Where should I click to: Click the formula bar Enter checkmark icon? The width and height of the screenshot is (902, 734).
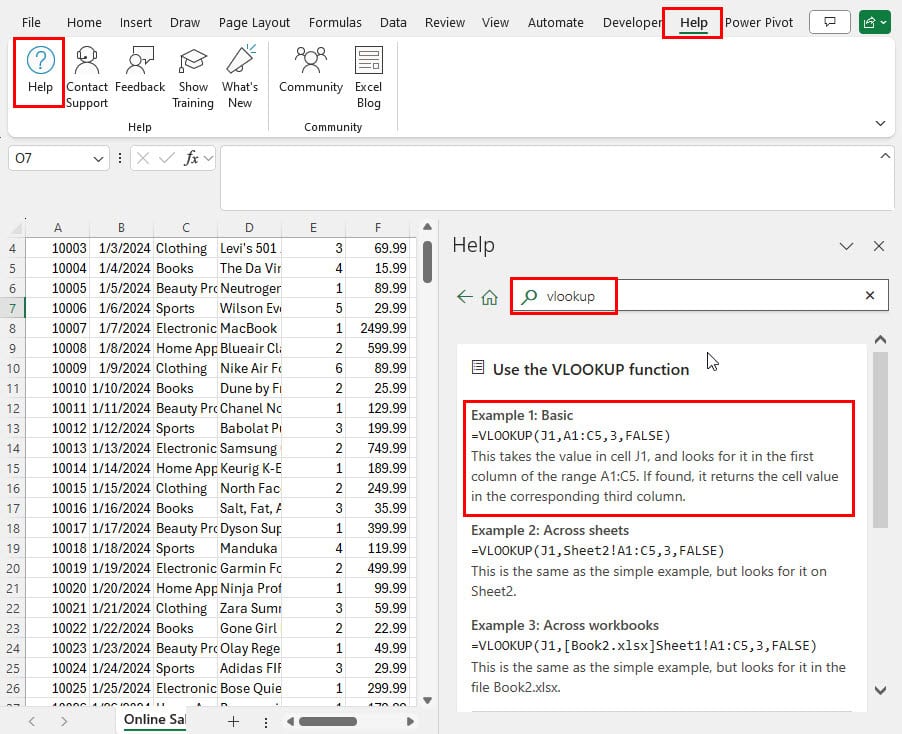click(167, 158)
